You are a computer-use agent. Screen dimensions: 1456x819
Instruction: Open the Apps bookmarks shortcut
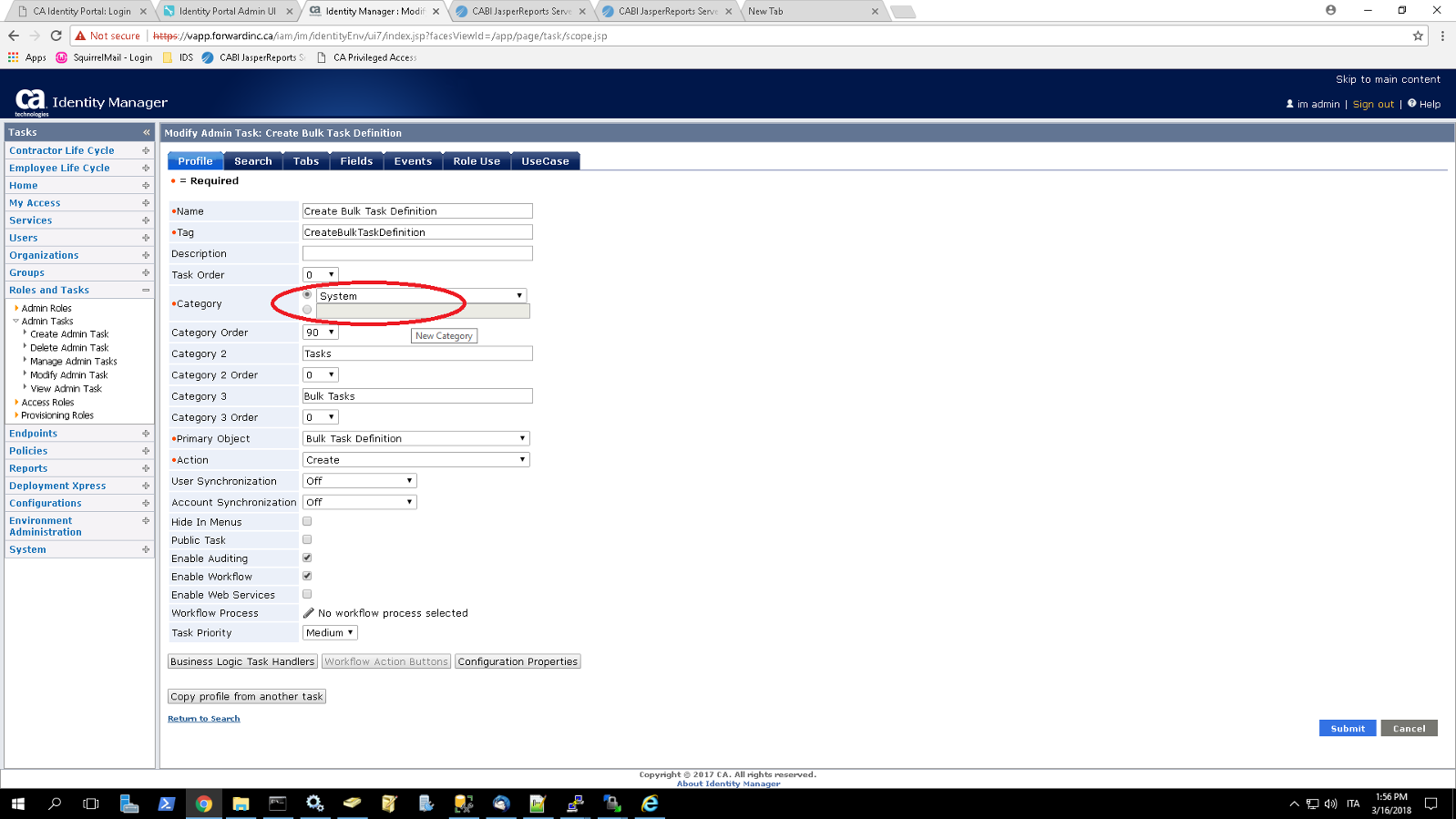[27, 57]
